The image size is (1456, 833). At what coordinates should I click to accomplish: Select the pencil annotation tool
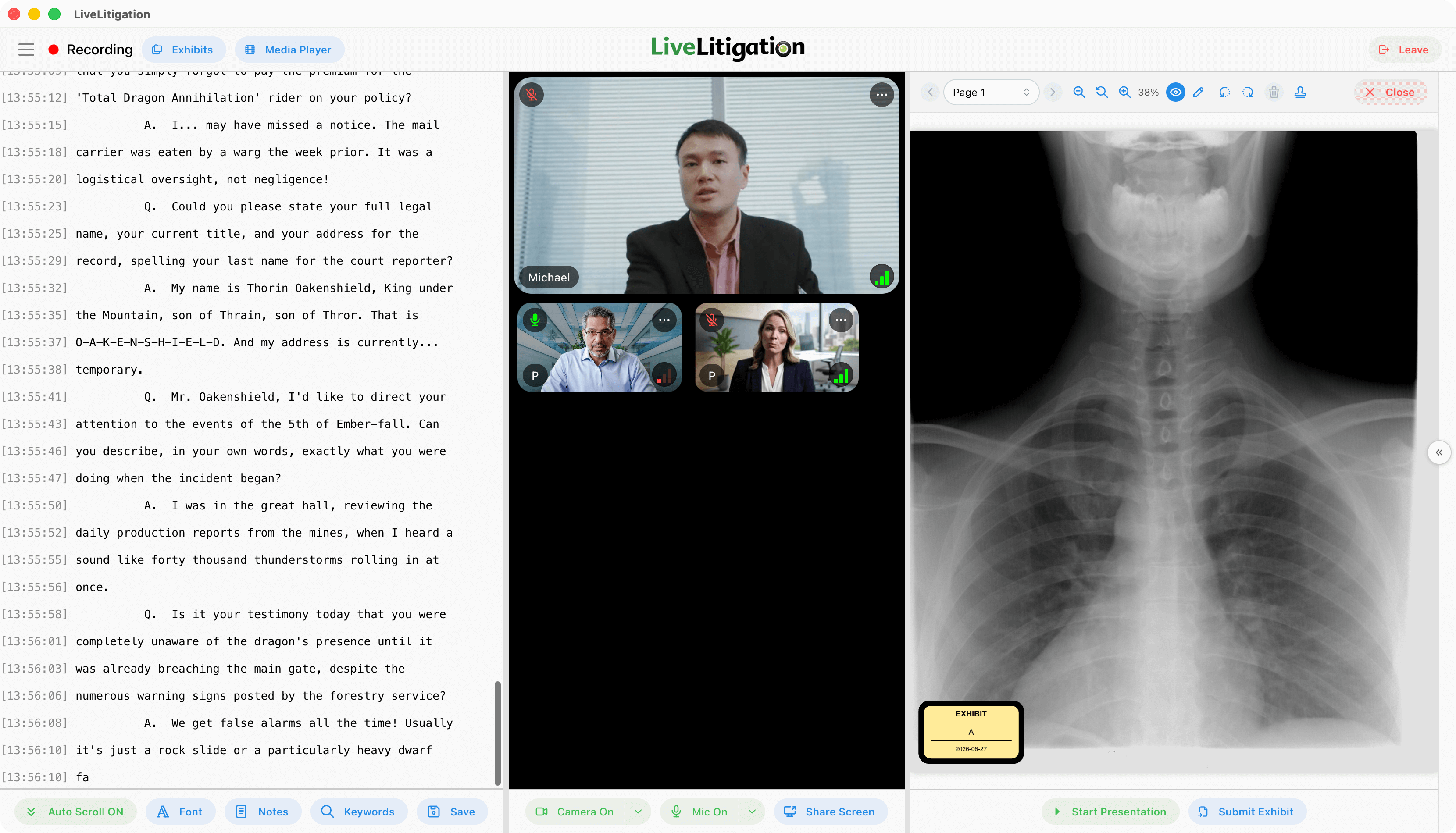1199,92
